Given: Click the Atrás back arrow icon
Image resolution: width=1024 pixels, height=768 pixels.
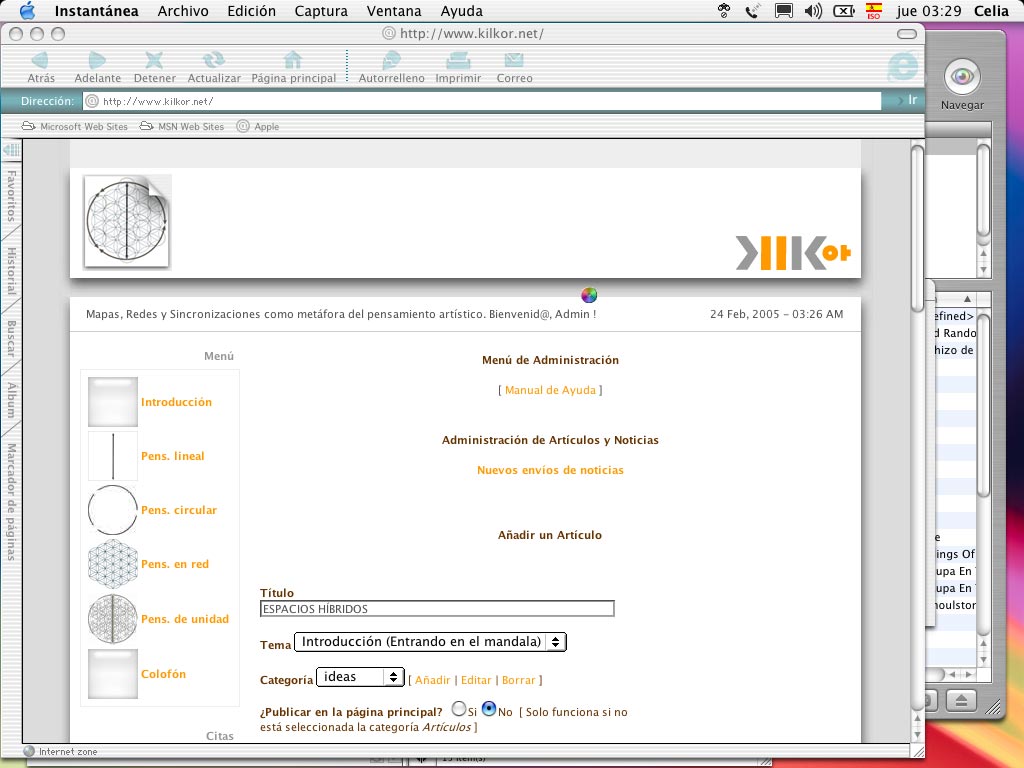Looking at the screenshot, I should click(40, 61).
